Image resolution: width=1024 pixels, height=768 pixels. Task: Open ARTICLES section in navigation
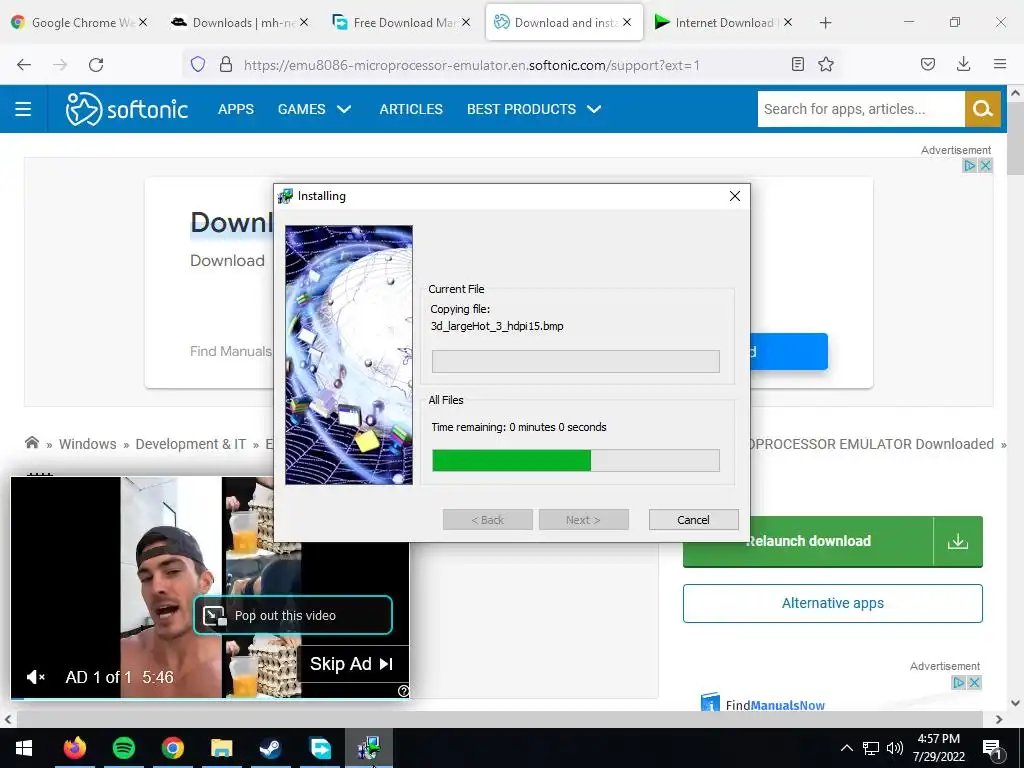click(x=411, y=109)
